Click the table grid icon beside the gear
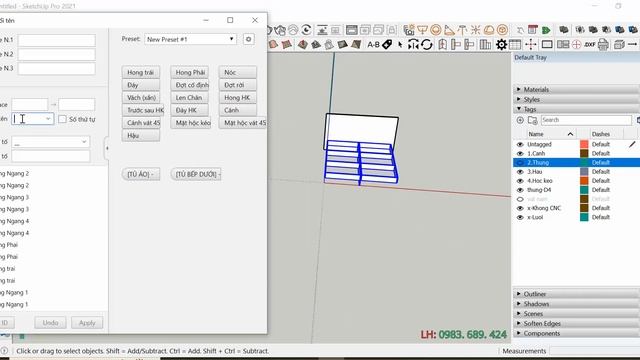Image resolution: width=640 pixels, height=360 pixels. (515, 44)
